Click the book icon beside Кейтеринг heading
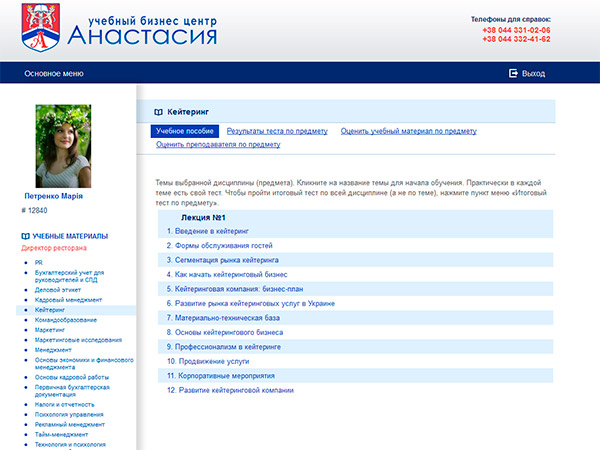 [158, 113]
